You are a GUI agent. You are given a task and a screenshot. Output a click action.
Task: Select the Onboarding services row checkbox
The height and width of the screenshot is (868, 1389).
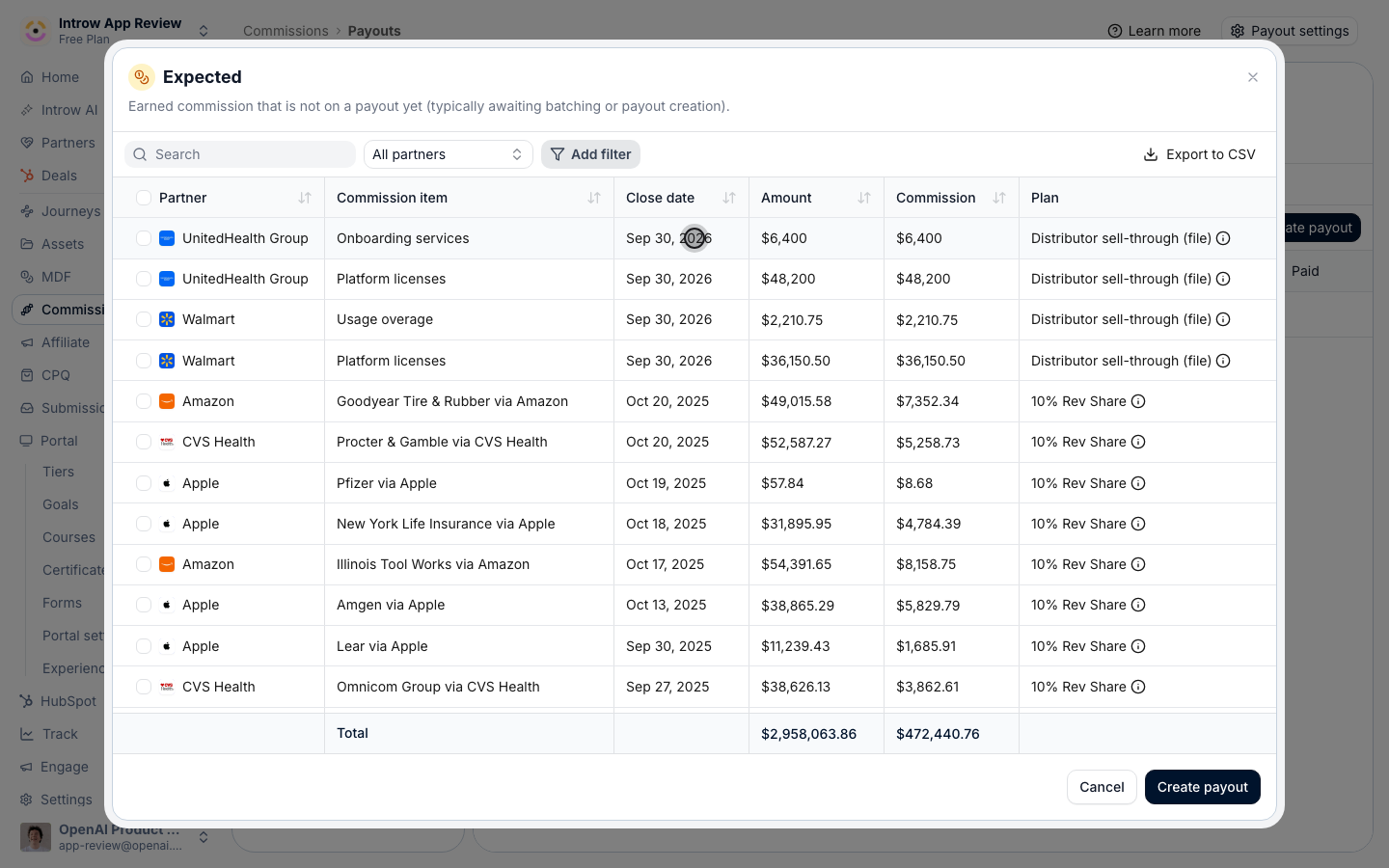coord(144,238)
